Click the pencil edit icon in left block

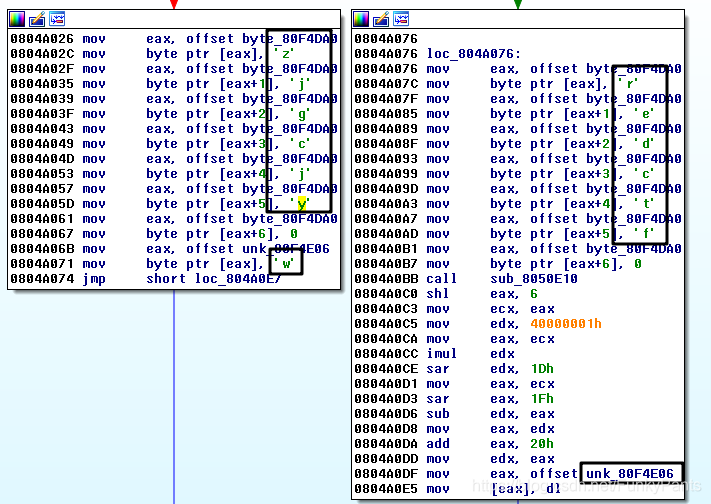37,19
